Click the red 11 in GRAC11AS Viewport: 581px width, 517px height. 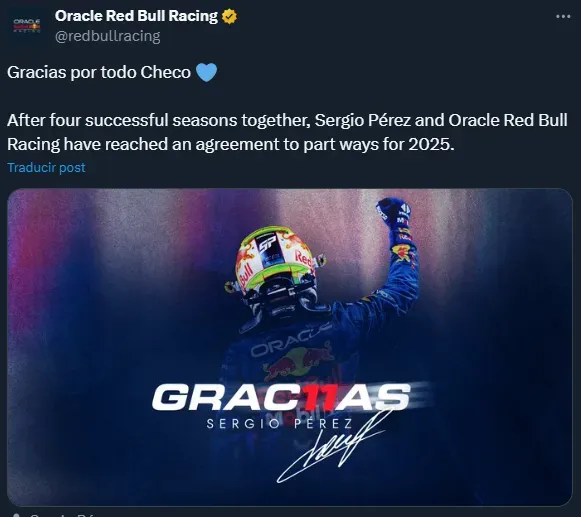(321, 397)
